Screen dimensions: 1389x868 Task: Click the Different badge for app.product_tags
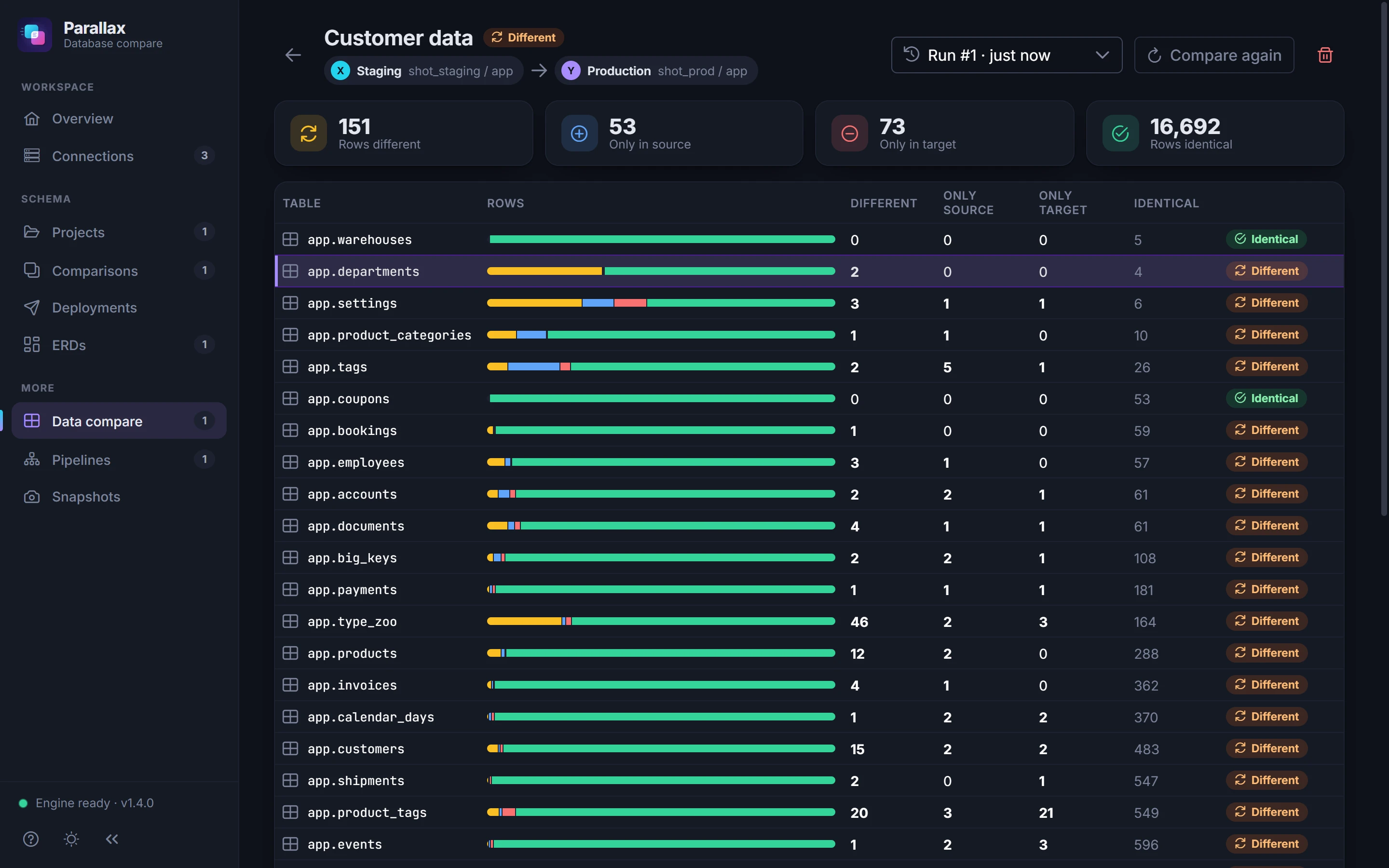pos(1267,812)
